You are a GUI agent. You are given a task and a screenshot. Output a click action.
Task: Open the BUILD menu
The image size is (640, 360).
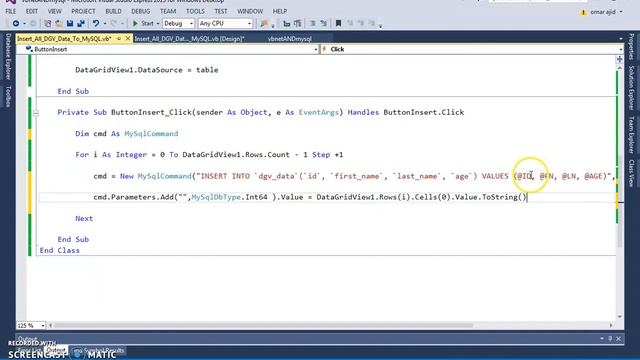(113, 11)
